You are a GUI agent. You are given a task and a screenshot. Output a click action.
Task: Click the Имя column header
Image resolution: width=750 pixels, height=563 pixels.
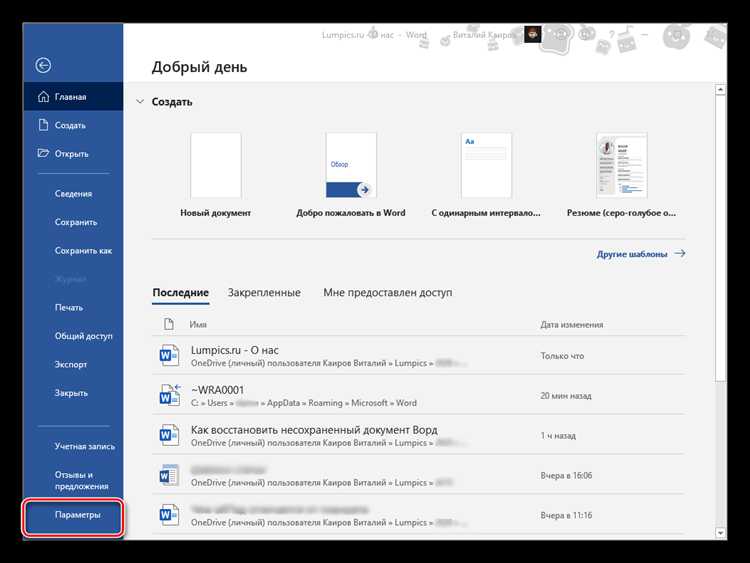[198, 324]
